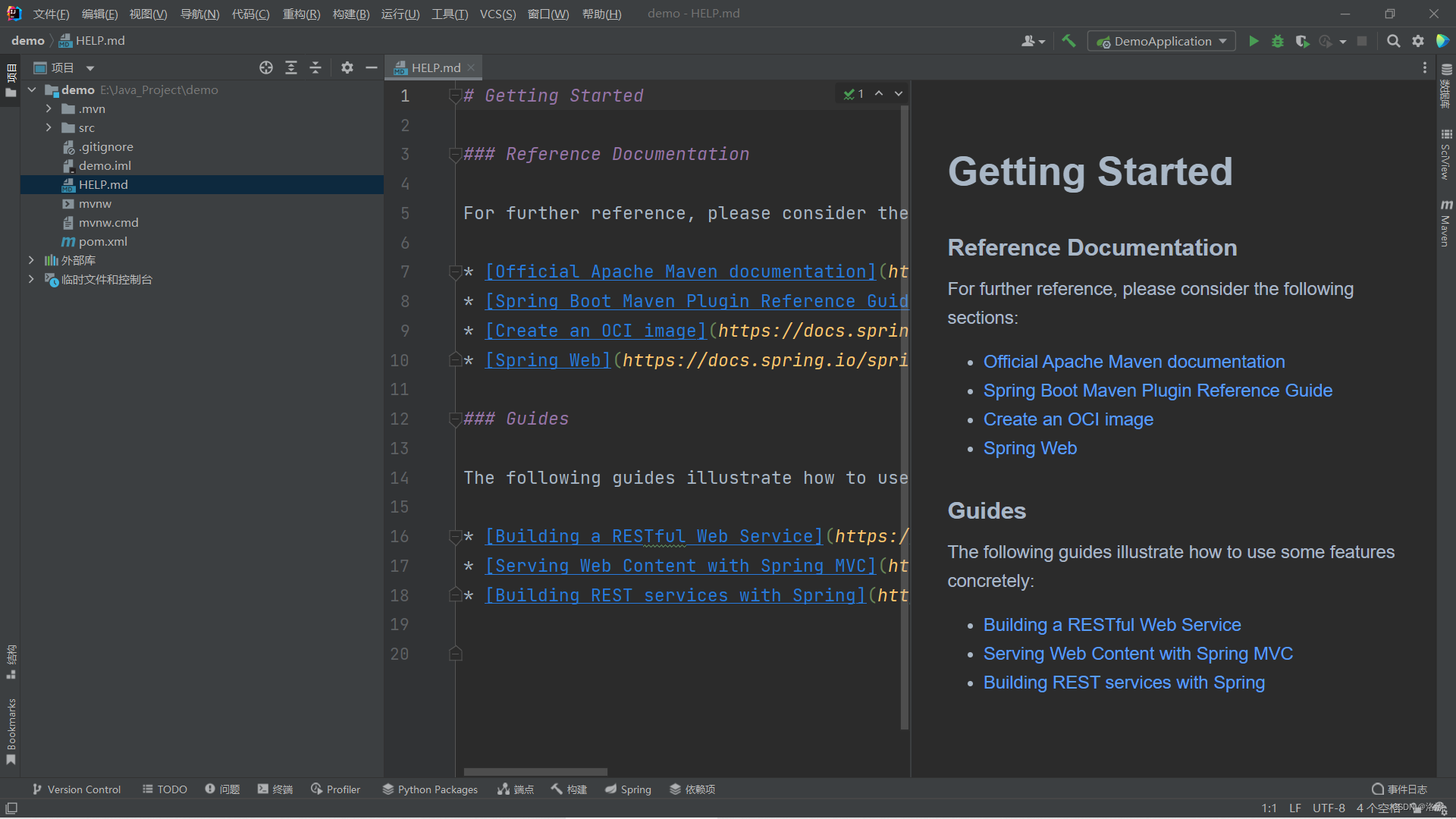
Task: Open the user account icon in toolbar
Action: pyautogui.click(x=1032, y=41)
